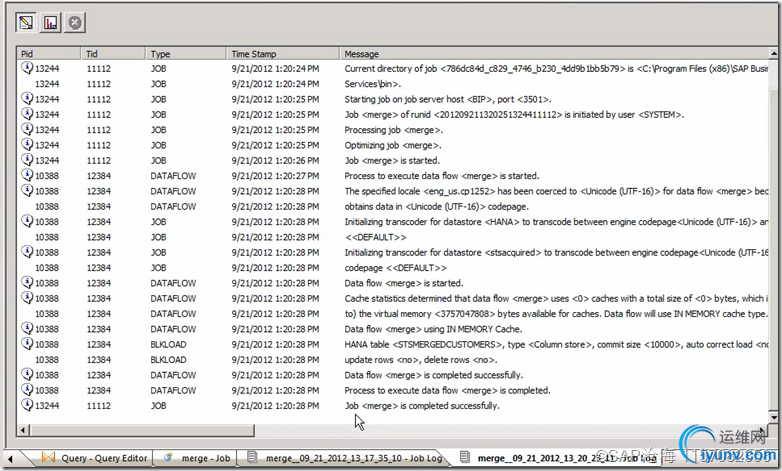Click info icon on 'Data flow <merge> is started' row
This screenshot has height=471, width=782.
click(27, 282)
